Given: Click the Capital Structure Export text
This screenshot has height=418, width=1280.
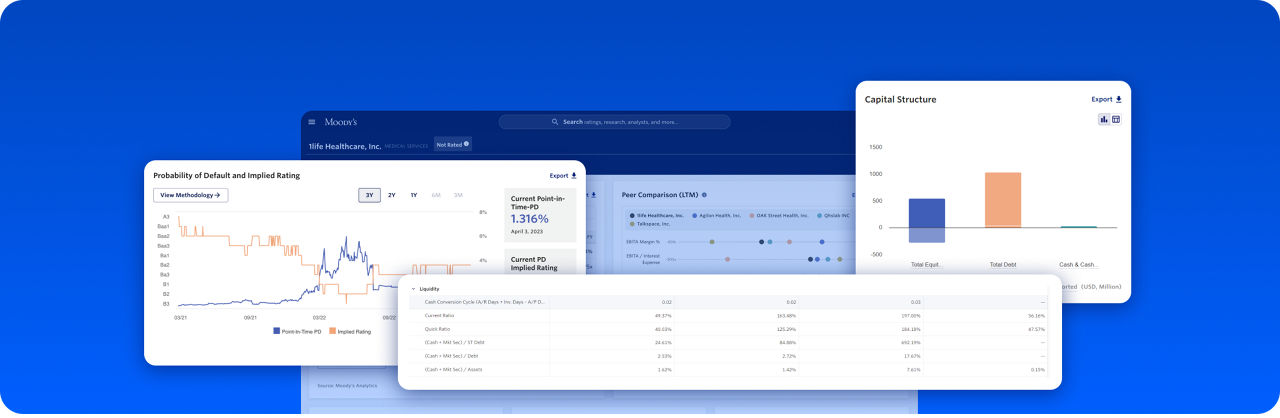Looking at the screenshot, I should point(1102,99).
